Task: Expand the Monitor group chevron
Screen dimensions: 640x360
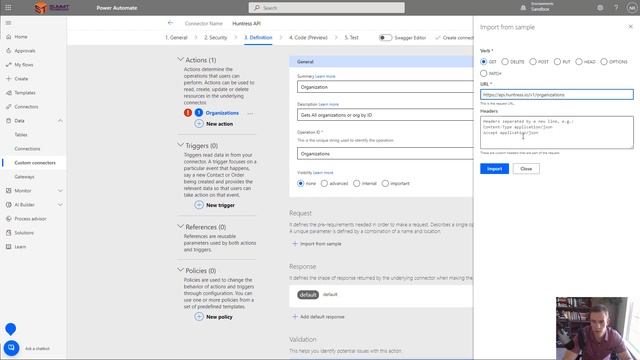Action: click(x=60, y=191)
